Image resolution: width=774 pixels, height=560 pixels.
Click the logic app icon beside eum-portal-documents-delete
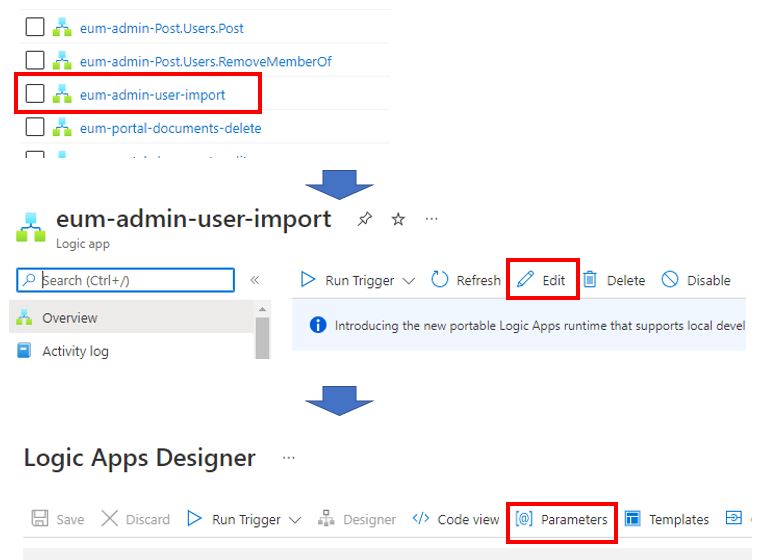(x=62, y=126)
